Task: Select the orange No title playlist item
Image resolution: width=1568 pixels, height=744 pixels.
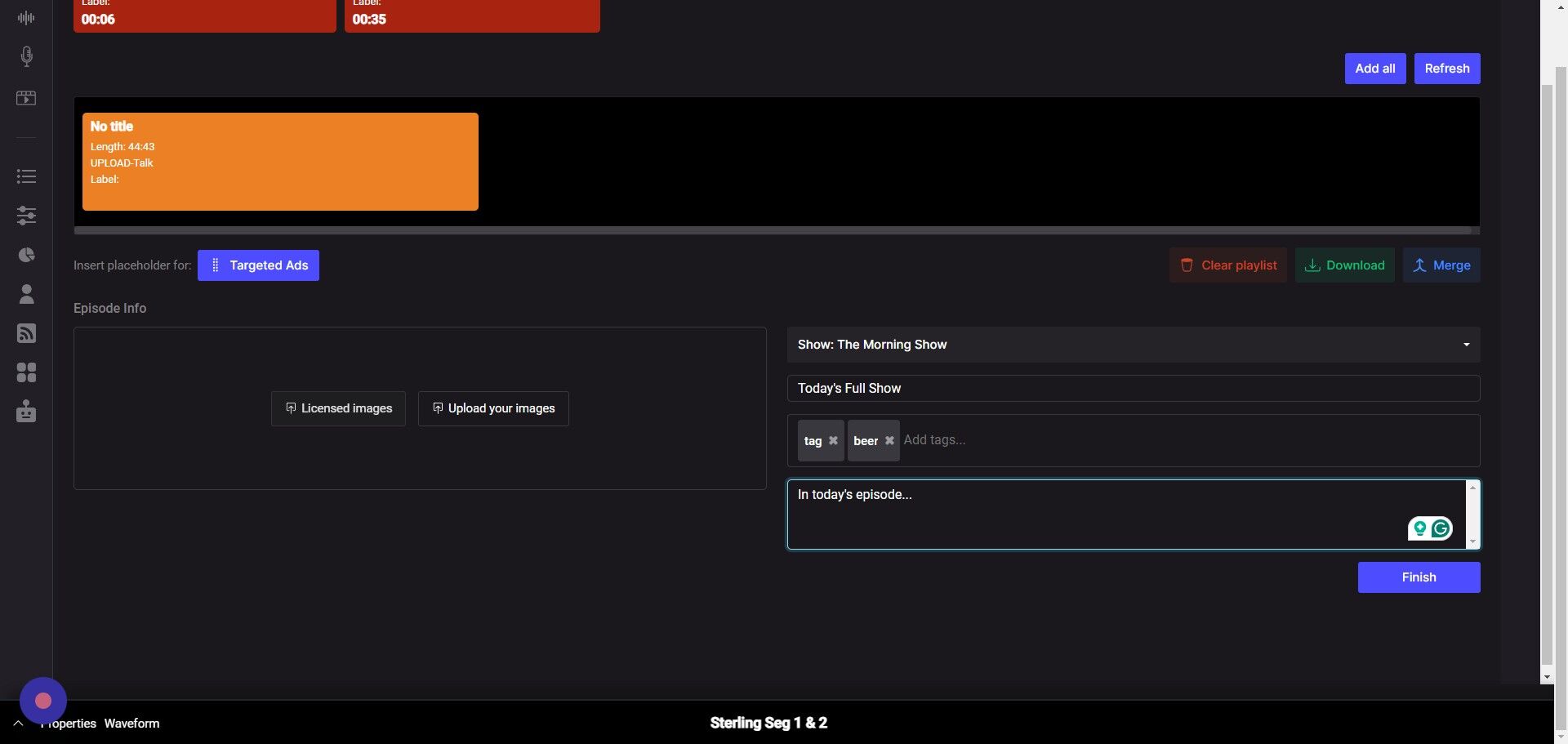Action: point(280,162)
